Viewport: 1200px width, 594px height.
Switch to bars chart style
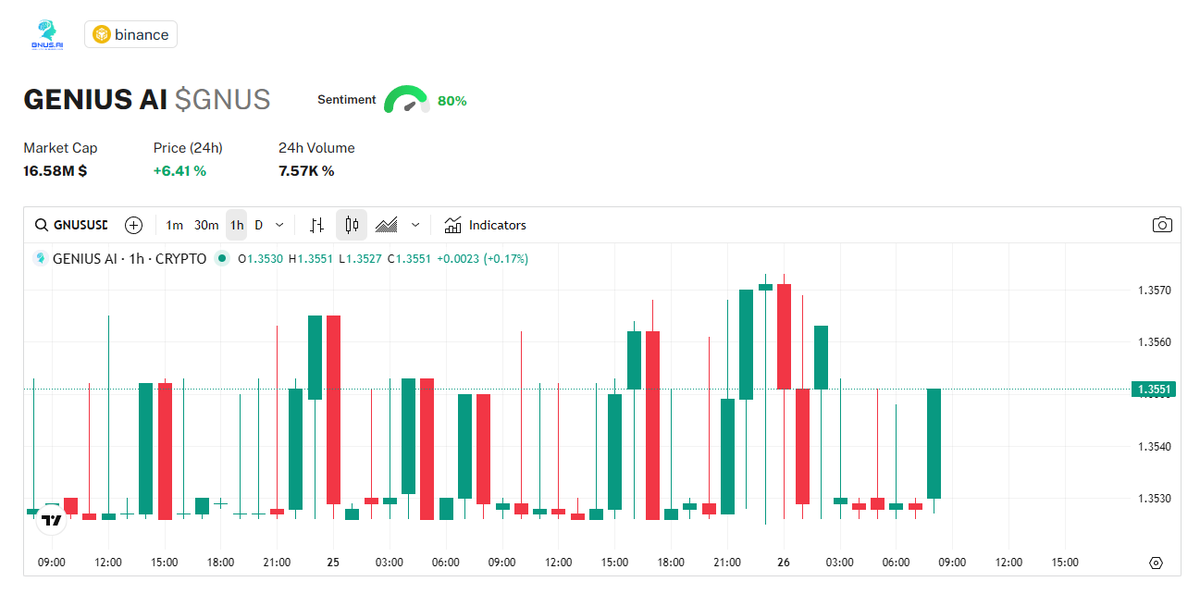(x=317, y=225)
